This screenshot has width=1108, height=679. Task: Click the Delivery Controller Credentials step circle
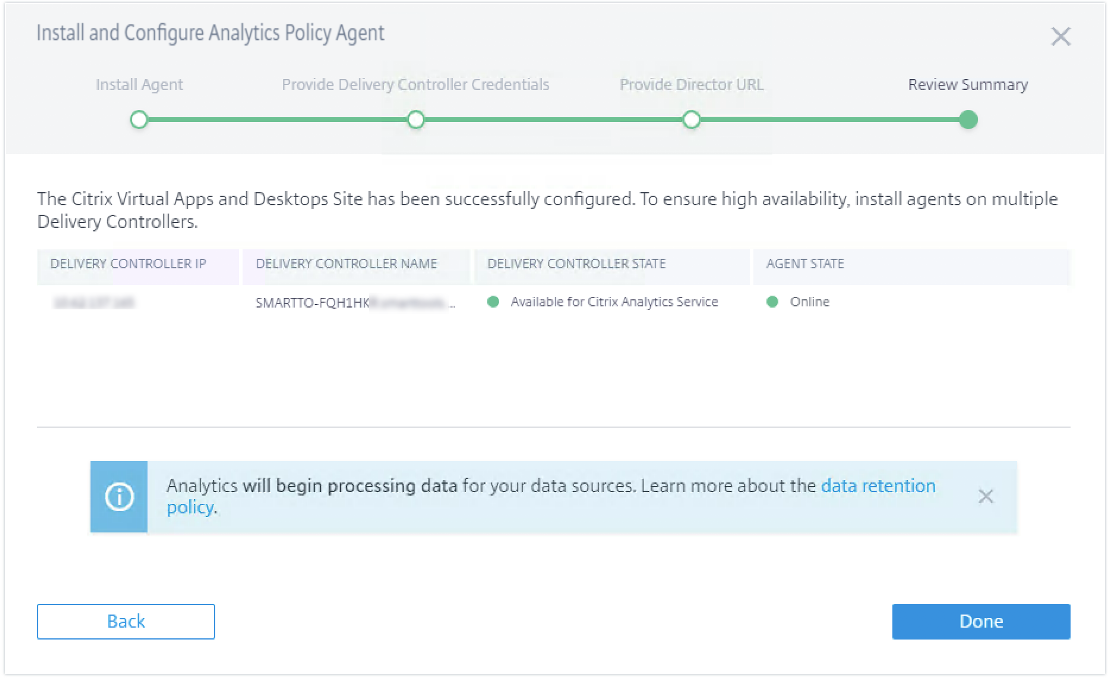416,120
